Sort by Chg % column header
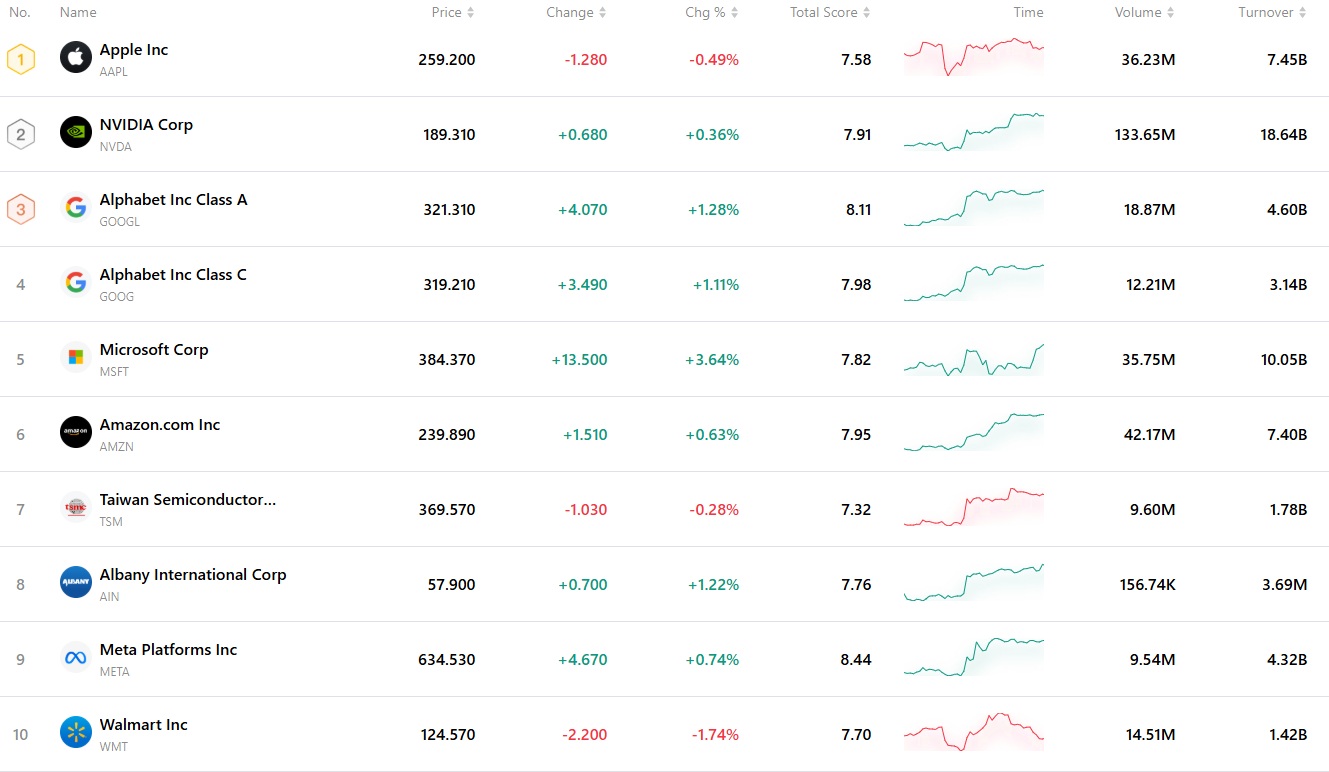 pyautogui.click(x=711, y=13)
